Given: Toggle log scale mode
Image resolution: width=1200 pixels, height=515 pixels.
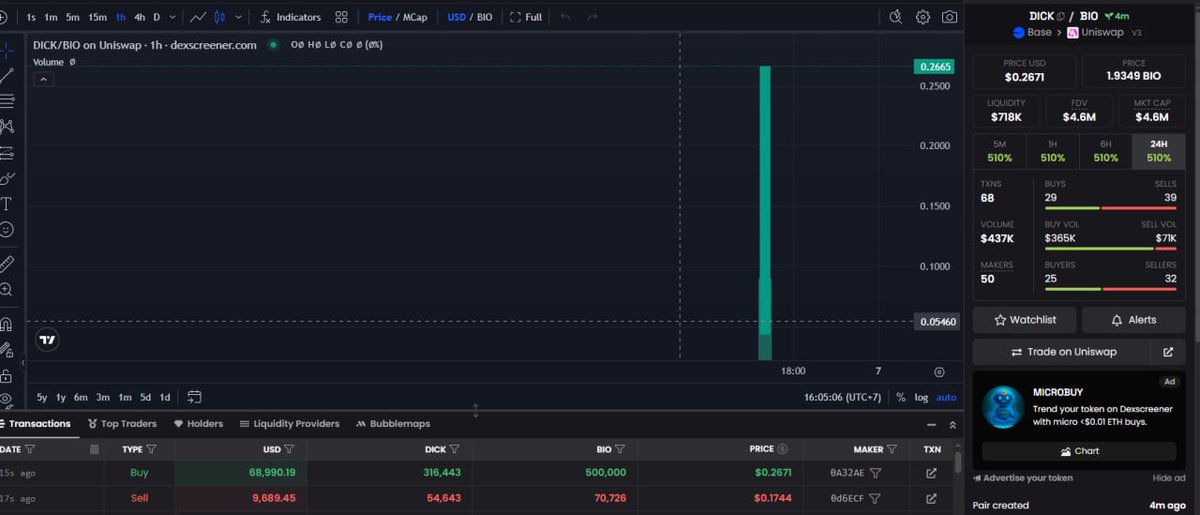Looking at the screenshot, I should (x=921, y=397).
